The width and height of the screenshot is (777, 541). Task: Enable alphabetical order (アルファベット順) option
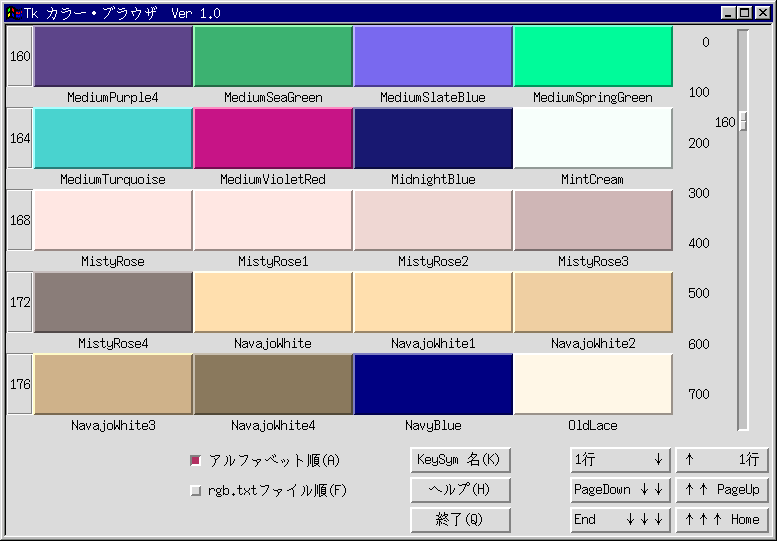196,461
